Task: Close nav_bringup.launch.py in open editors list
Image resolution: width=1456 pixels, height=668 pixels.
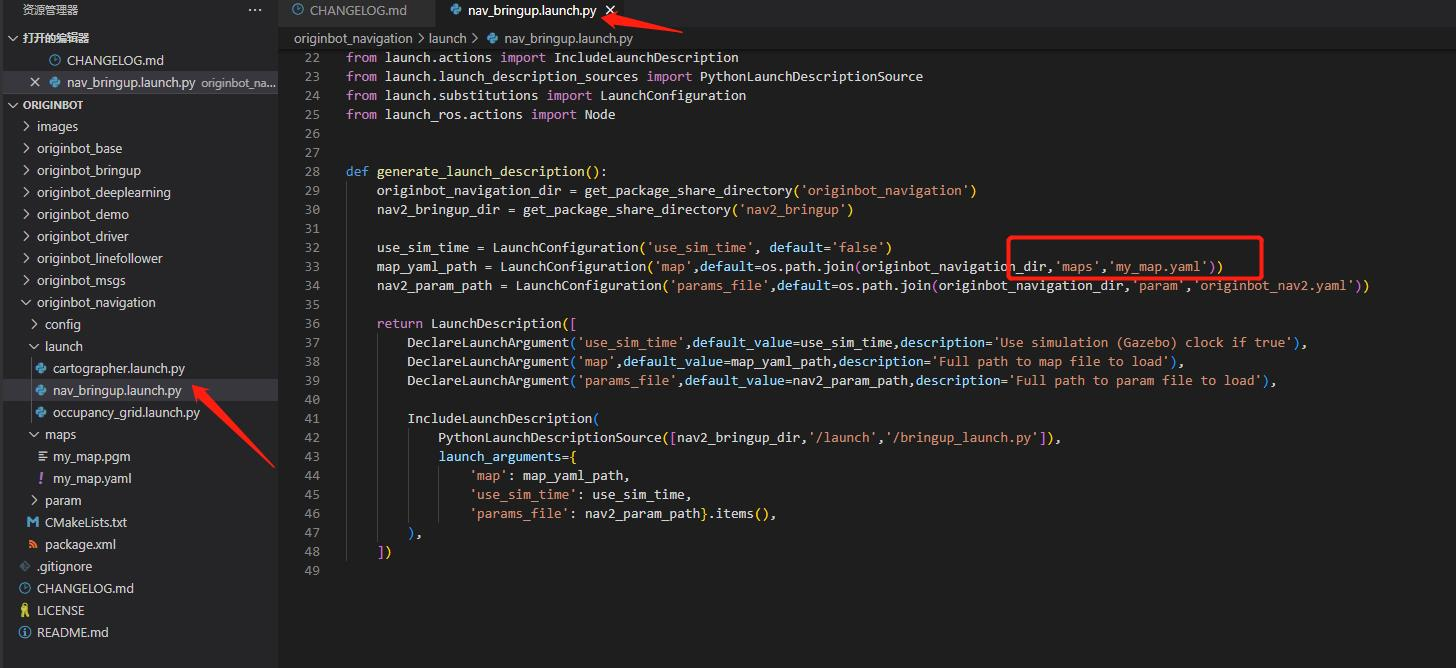Action: click(x=36, y=82)
